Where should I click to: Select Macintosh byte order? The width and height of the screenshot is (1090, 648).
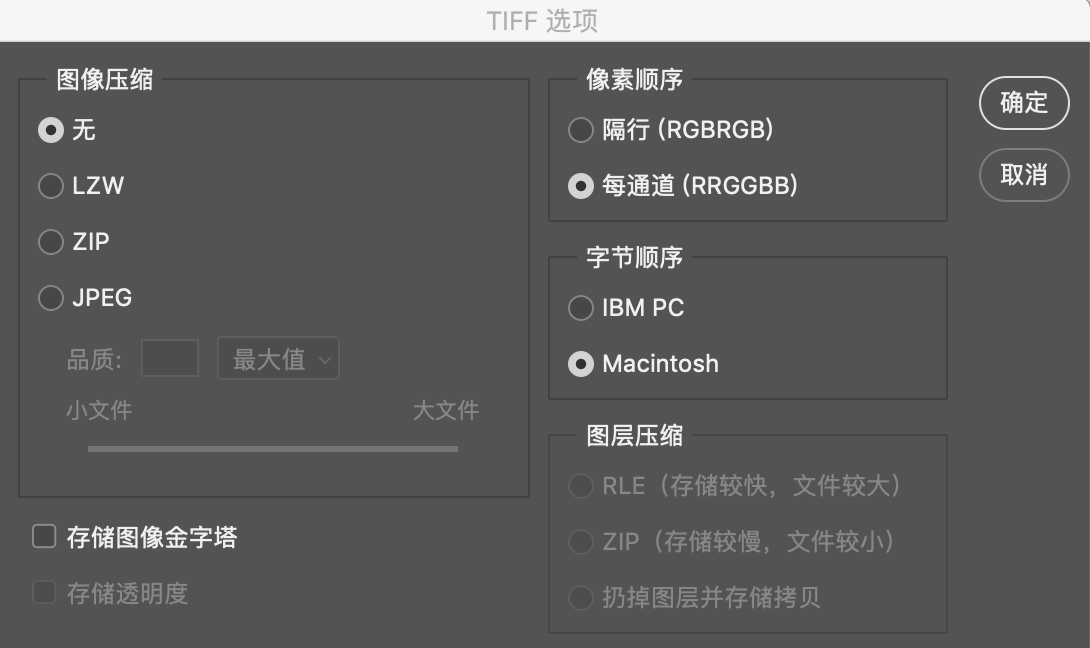(x=580, y=364)
